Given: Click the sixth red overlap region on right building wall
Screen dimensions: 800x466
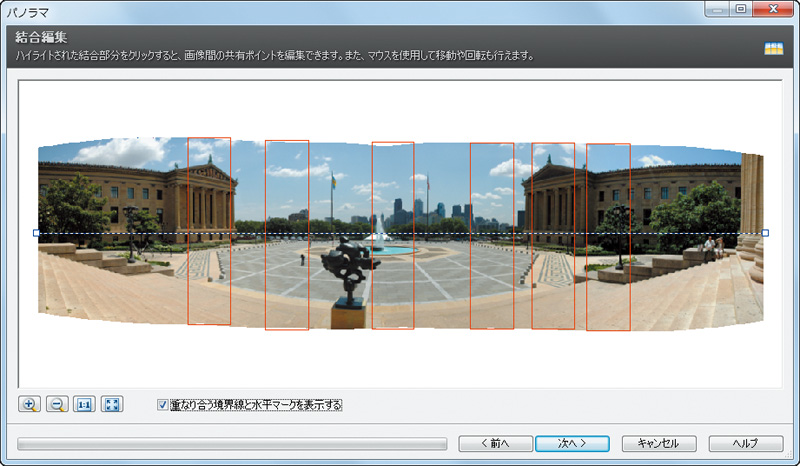Looking at the screenshot, I should (608, 237).
